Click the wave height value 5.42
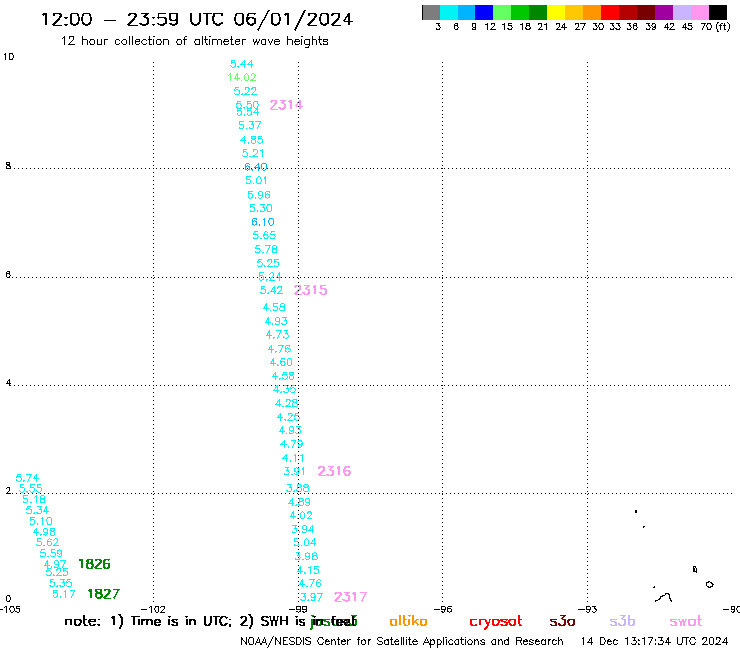 [272, 290]
